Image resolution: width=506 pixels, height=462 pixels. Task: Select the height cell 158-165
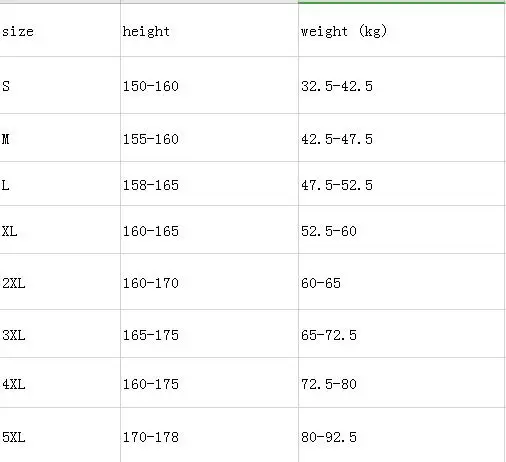209,184
